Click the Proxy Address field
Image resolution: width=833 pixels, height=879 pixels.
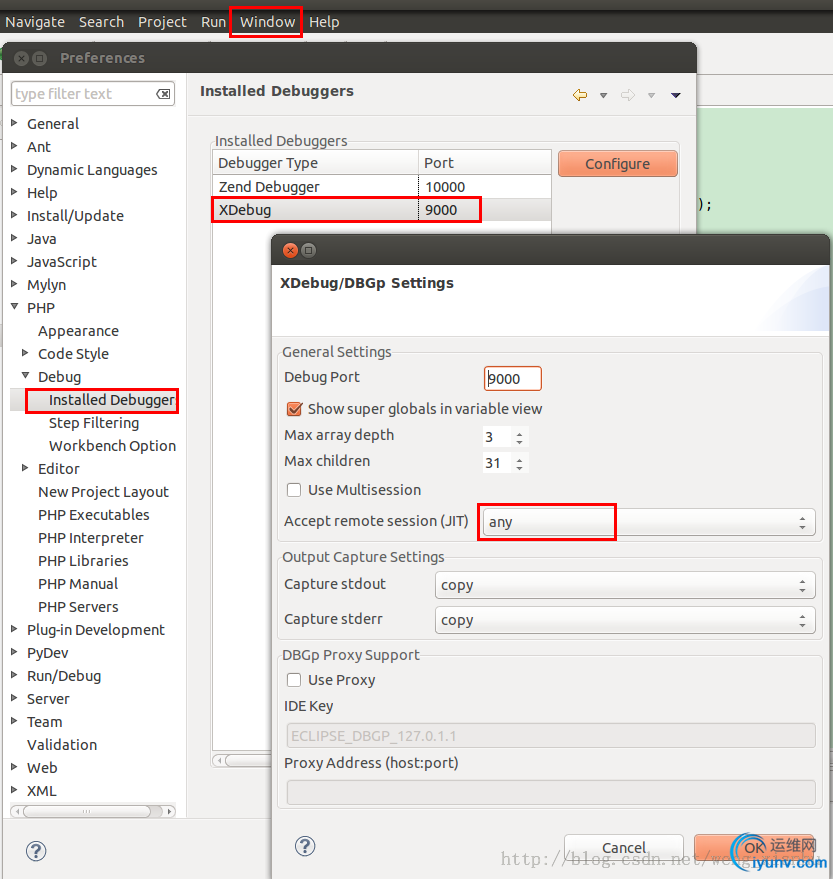[550, 793]
